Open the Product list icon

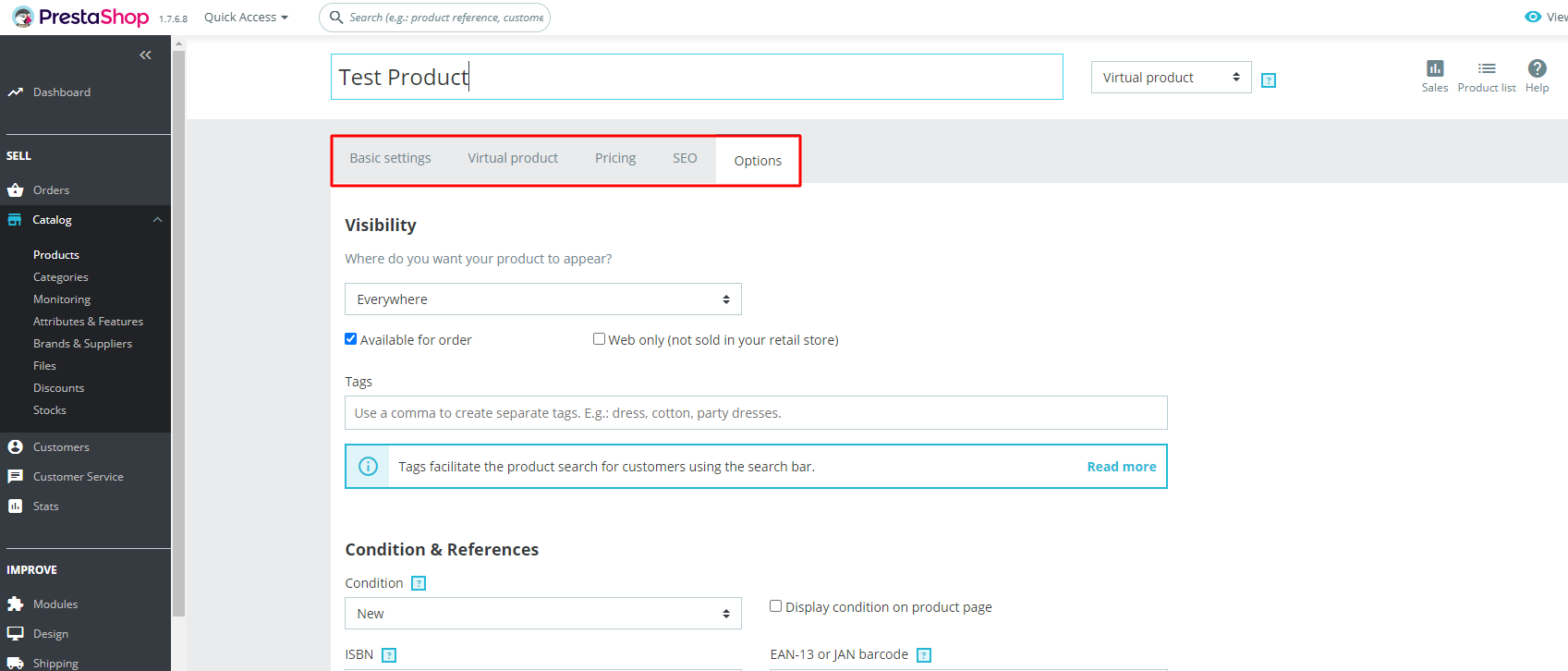[1486, 68]
